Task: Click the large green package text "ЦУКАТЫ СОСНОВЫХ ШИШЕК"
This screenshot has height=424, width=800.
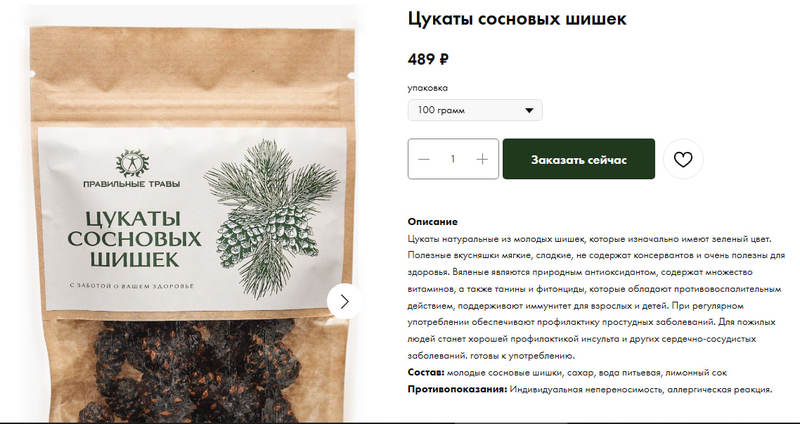Action: pos(134,239)
